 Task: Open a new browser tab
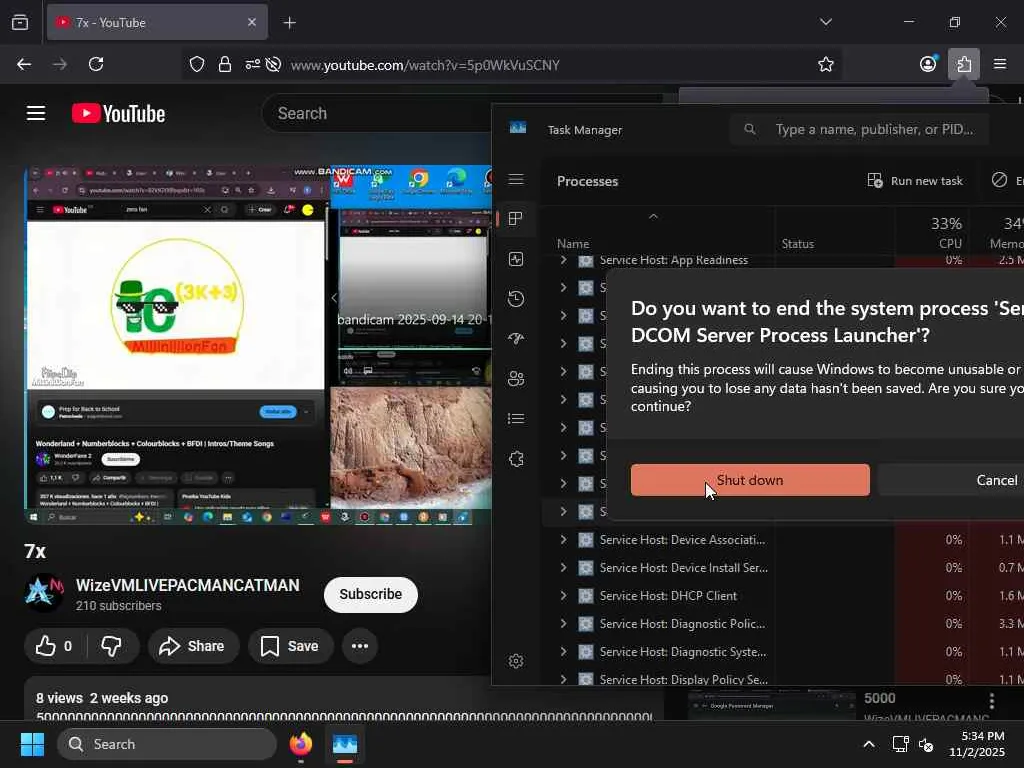(x=289, y=23)
